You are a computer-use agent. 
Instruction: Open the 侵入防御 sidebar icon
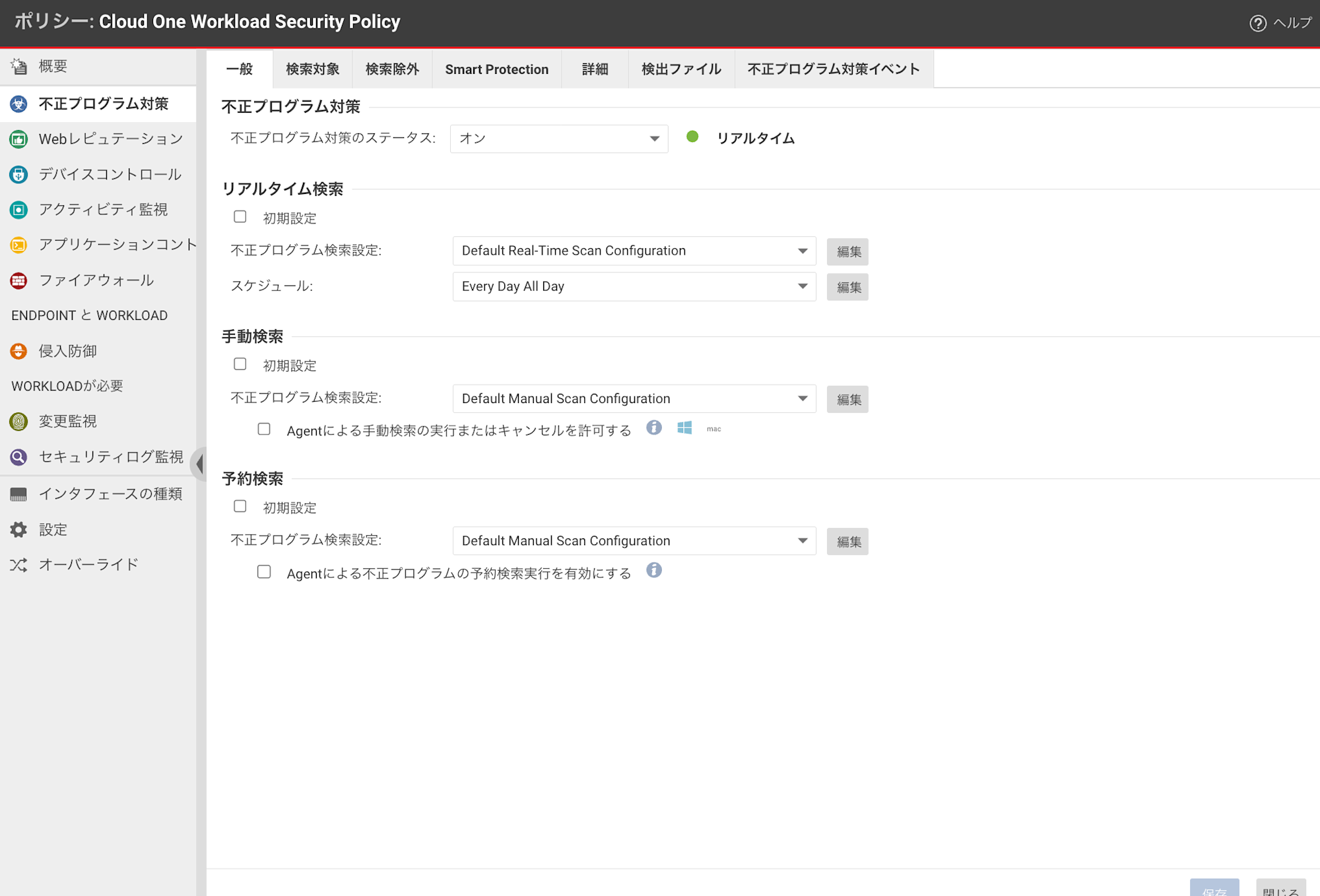[18, 351]
